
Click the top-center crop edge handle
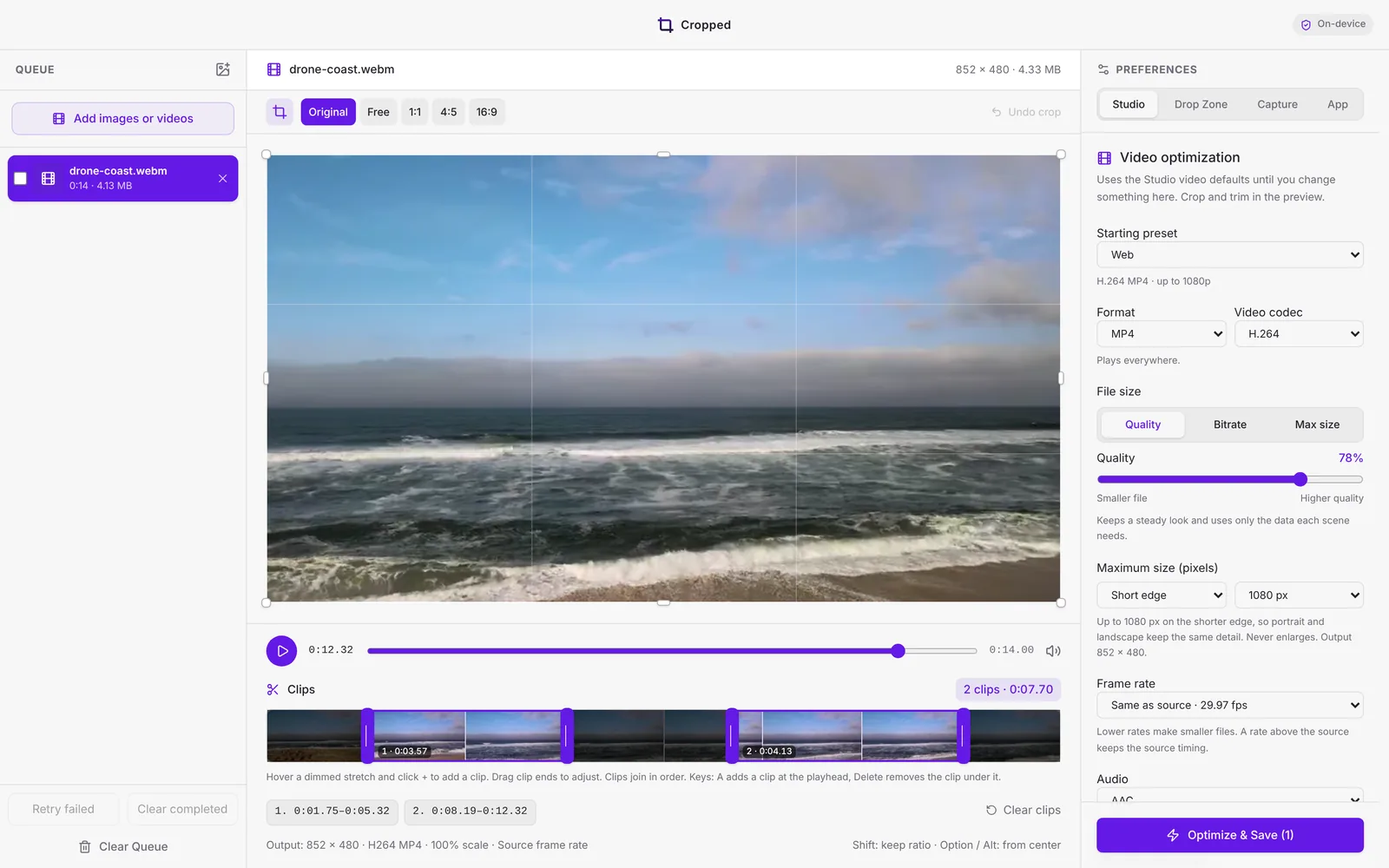[x=663, y=155]
